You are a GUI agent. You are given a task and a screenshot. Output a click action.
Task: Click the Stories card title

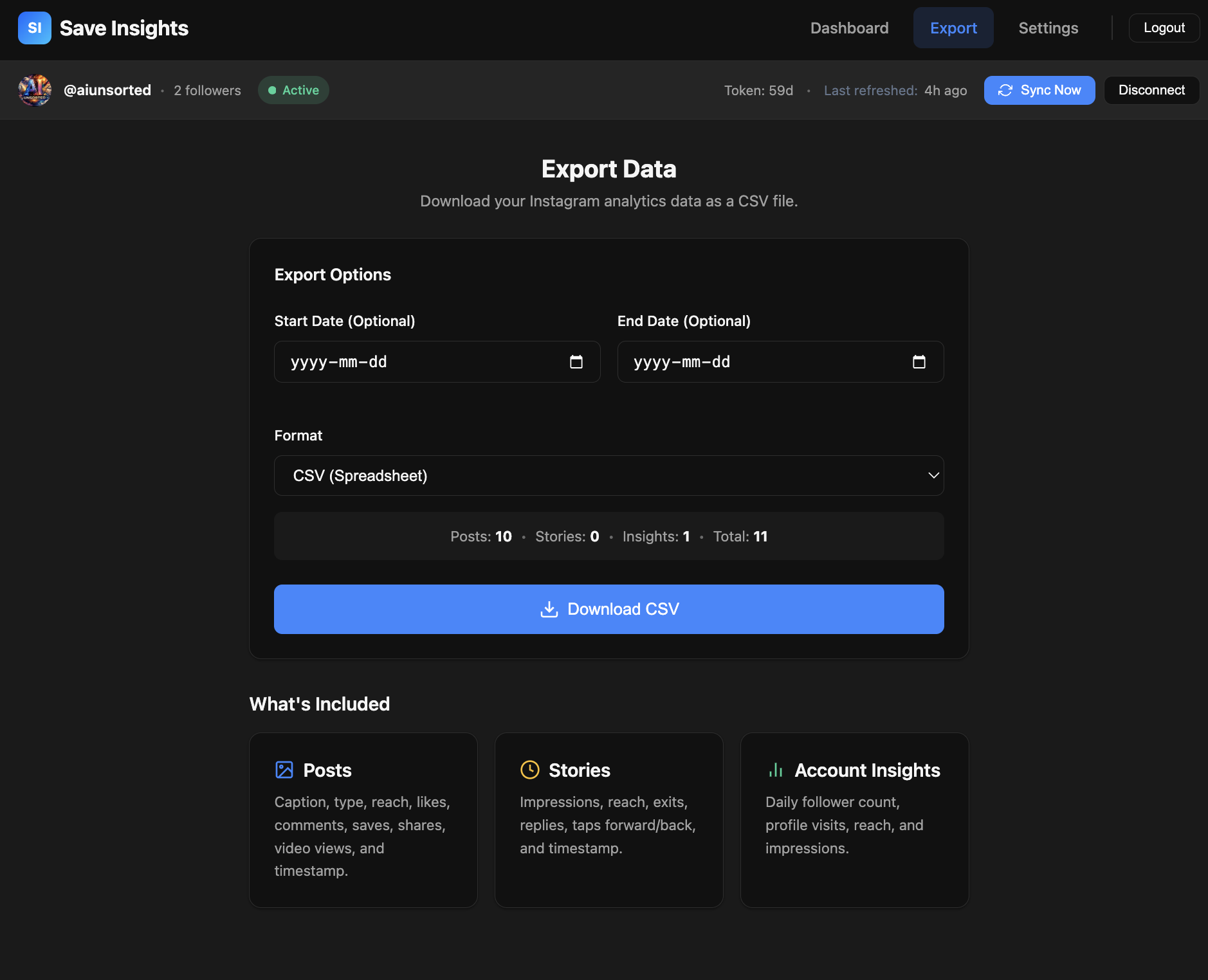click(580, 770)
